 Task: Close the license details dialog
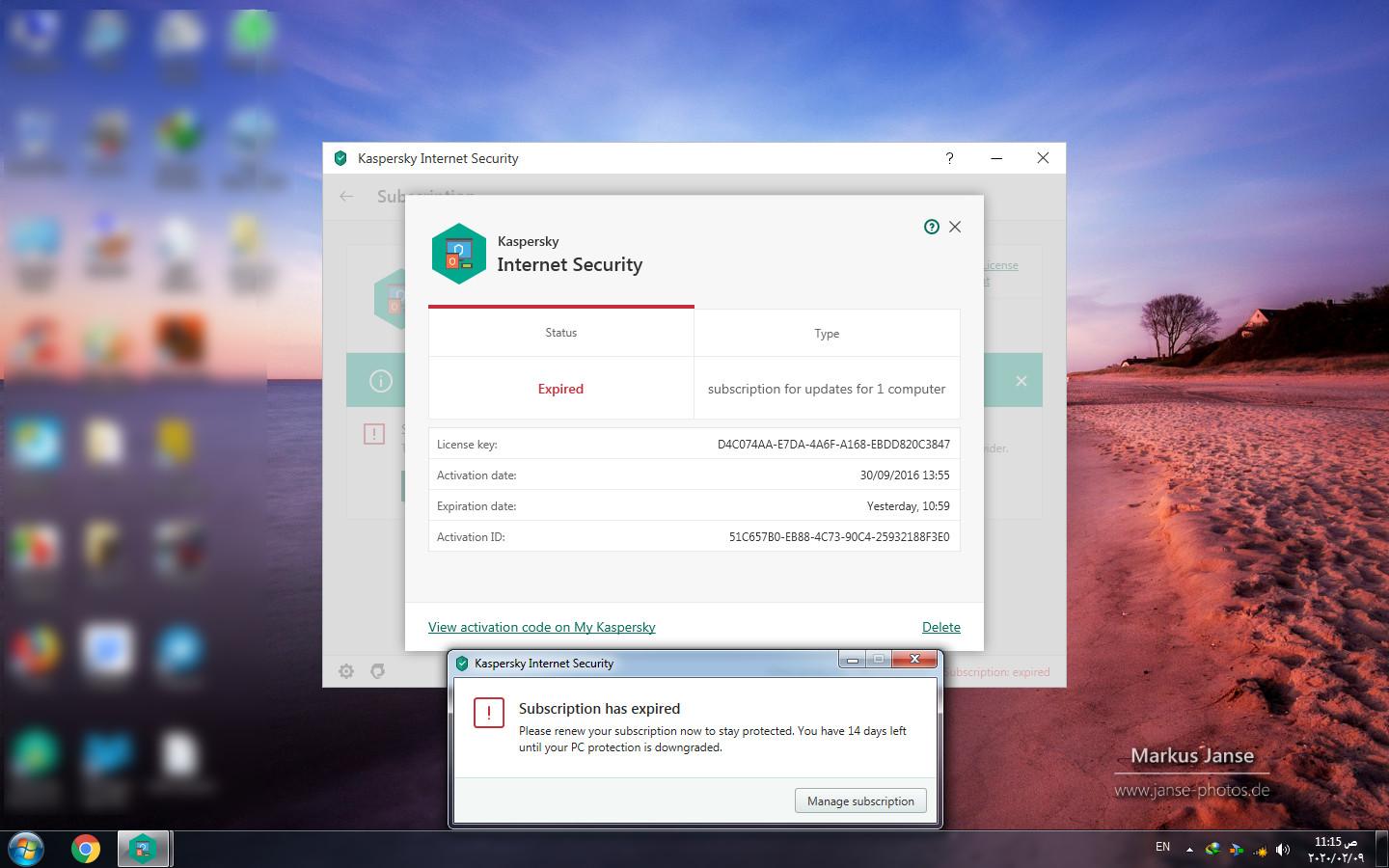point(955,227)
